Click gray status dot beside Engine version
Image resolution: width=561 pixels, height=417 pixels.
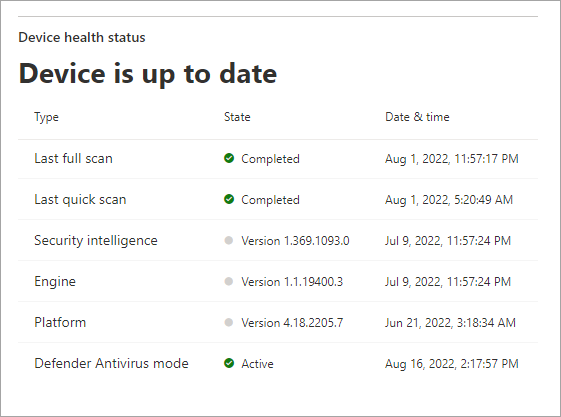coord(229,281)
